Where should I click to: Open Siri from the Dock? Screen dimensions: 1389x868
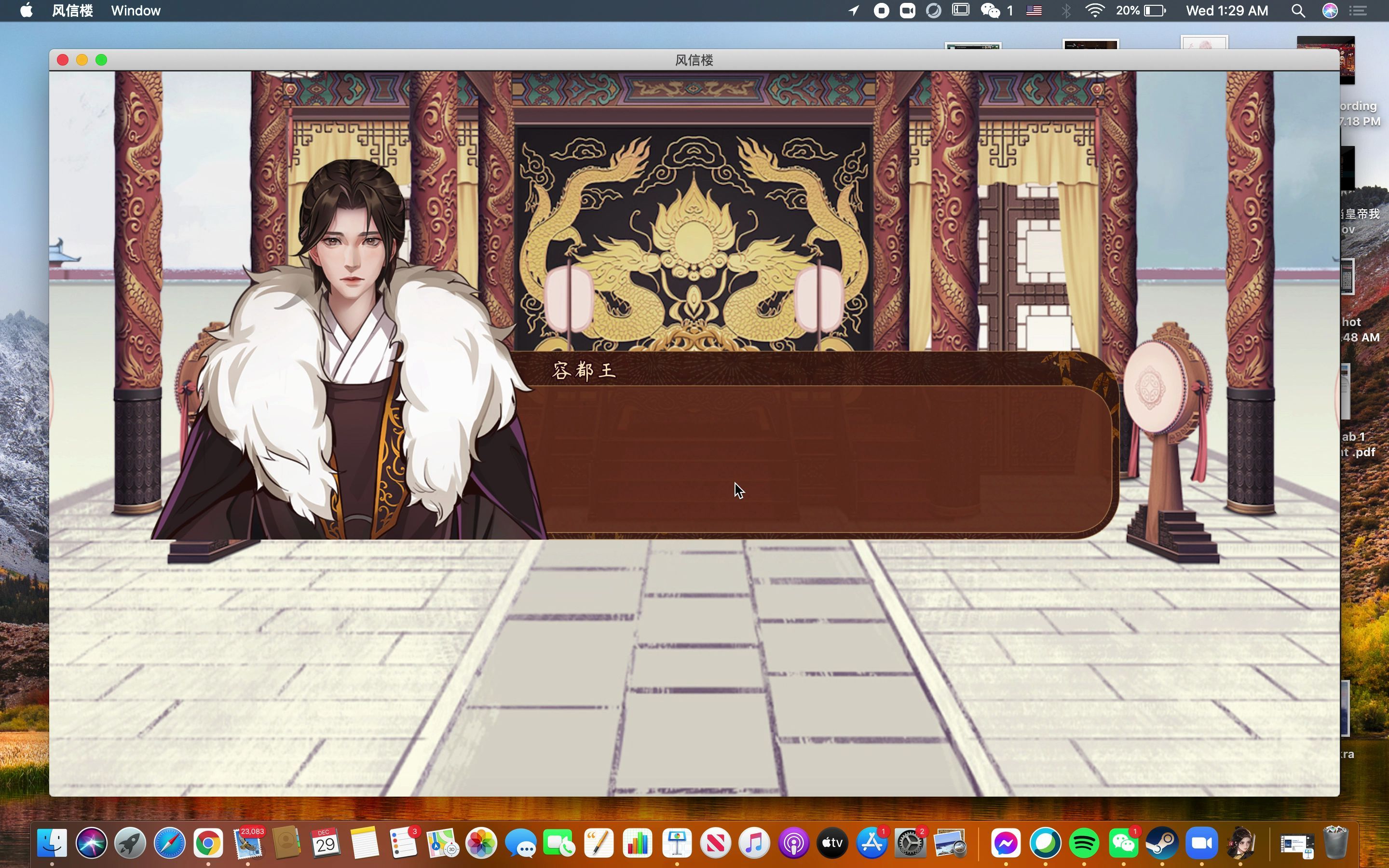pos(91,843)
